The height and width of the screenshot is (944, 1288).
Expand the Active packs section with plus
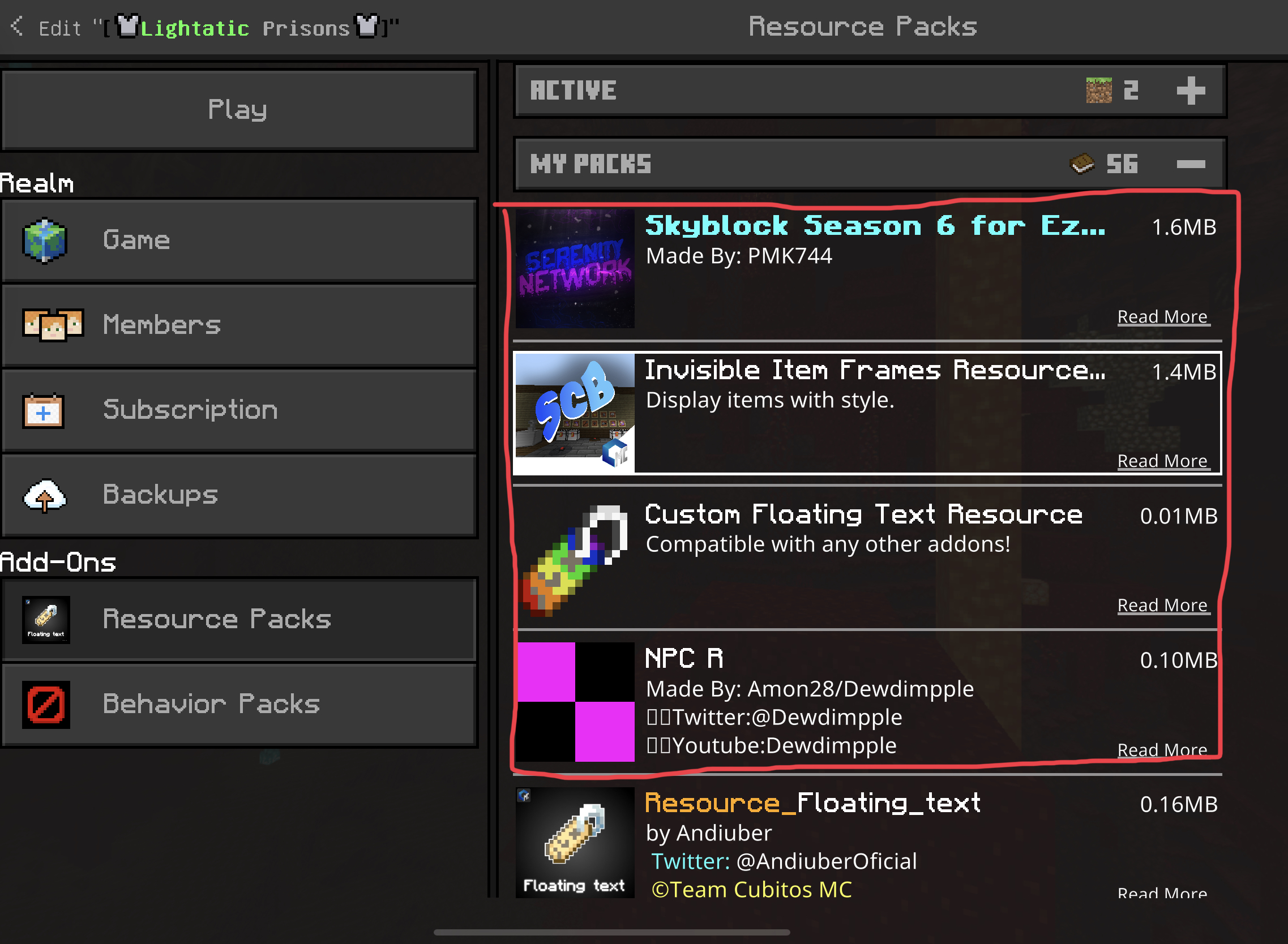(x=1191, y=91)
